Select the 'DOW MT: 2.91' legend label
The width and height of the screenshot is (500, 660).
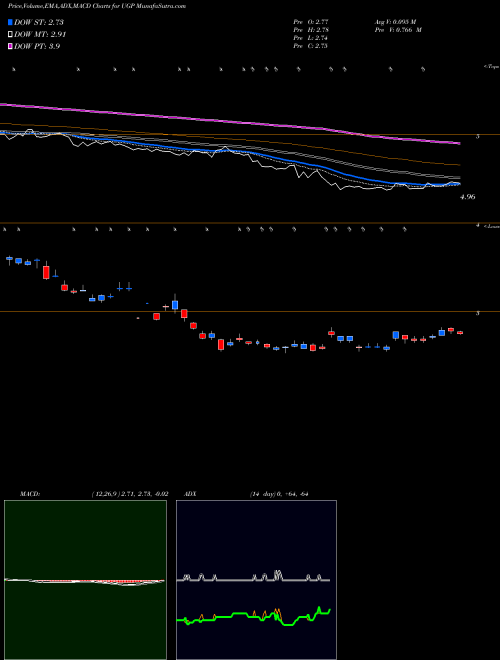coord(40,35)
